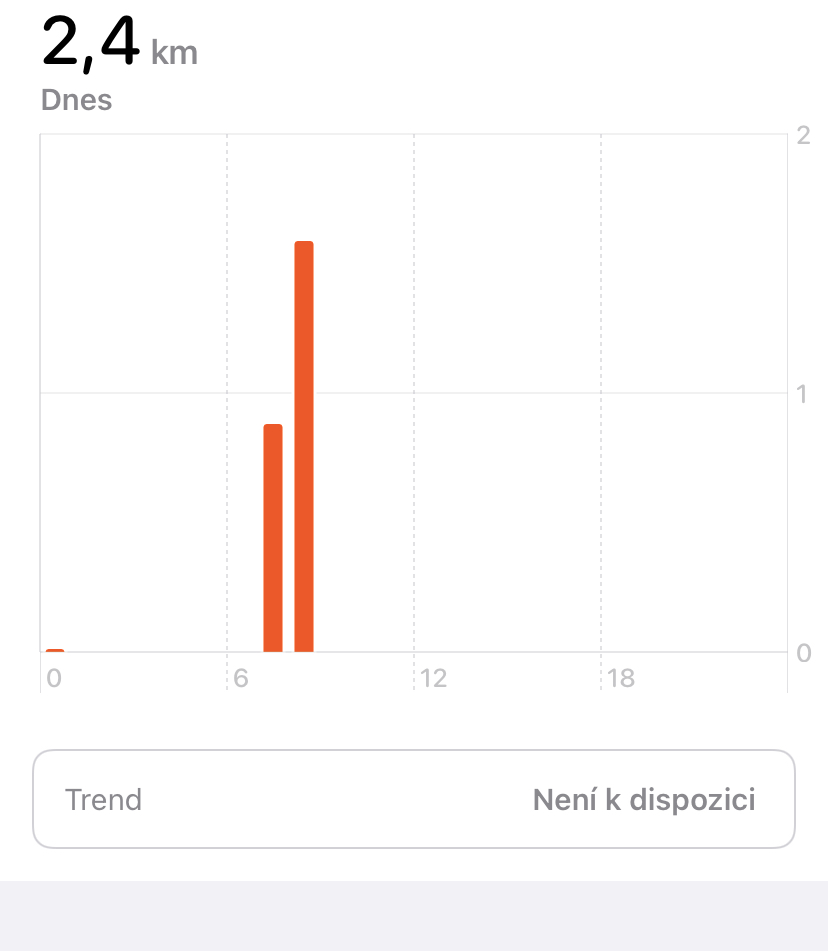Select the 6 hour label on the axis
This screenshot has width=828, height=951.
point(241,678)
